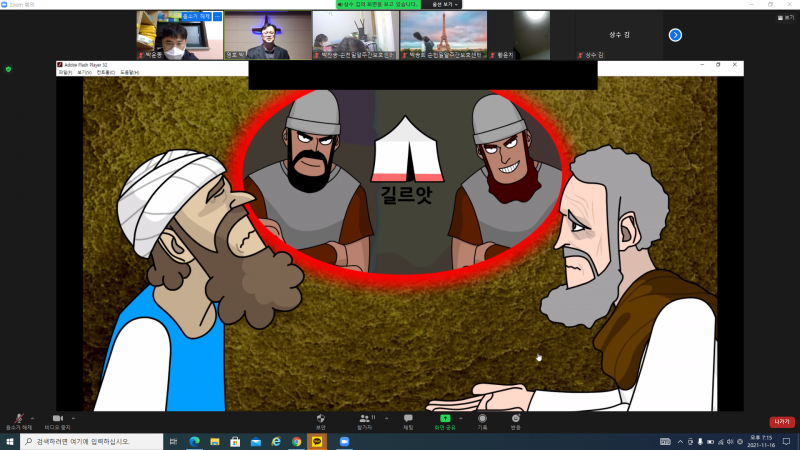The height and width of the screenshot is (450, 800).
Task: Open the network icon in the system tray
Action: tap(720, 442)
